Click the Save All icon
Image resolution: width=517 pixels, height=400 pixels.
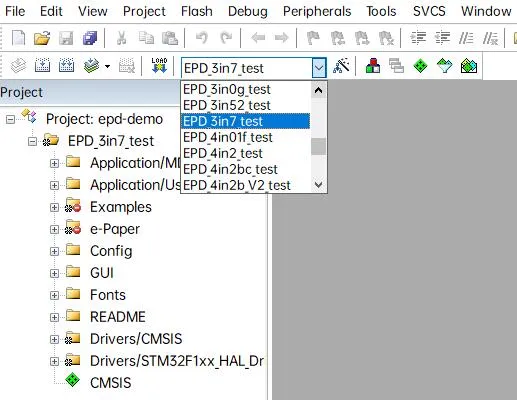coord(90,38)
